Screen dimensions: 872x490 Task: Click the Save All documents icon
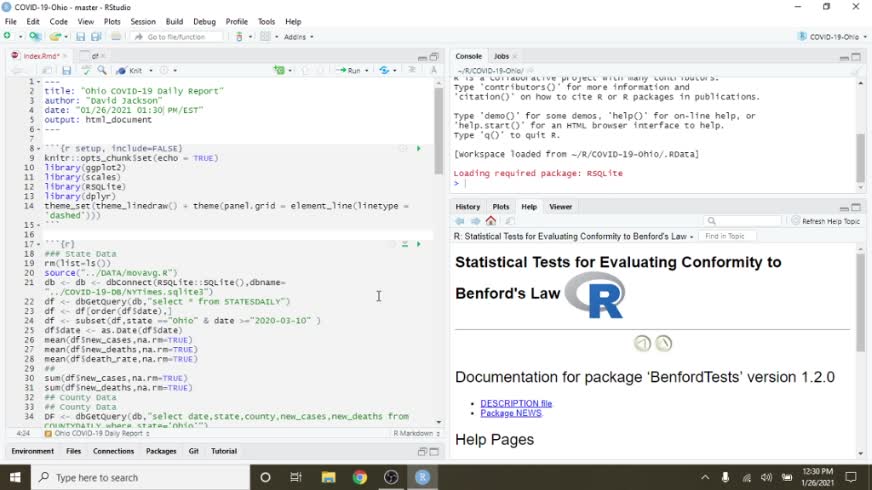tap(96, 37)
